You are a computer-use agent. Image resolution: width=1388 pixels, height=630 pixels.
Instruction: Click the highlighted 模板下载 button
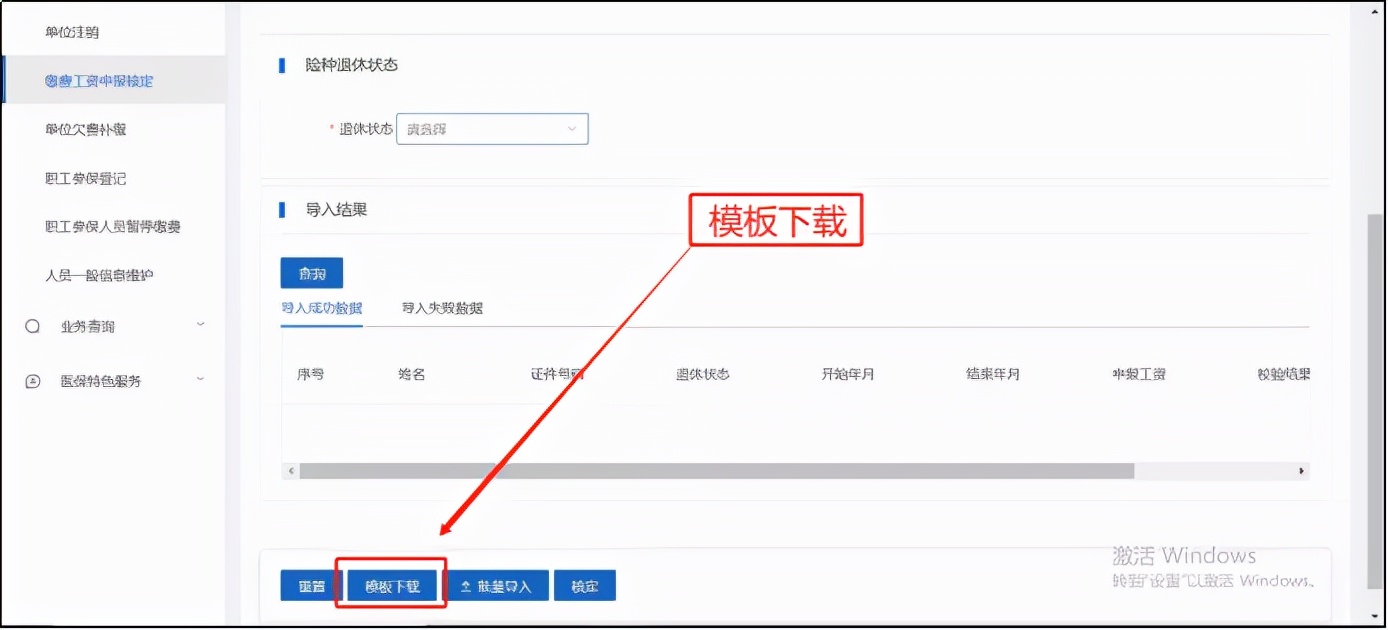[x=391, y=586]
